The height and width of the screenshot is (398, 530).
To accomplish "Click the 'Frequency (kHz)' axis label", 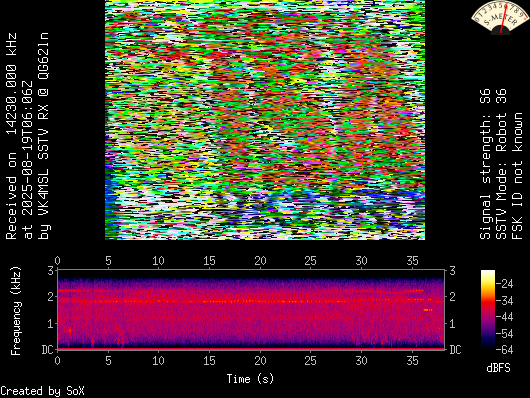I will pos(16,311).
